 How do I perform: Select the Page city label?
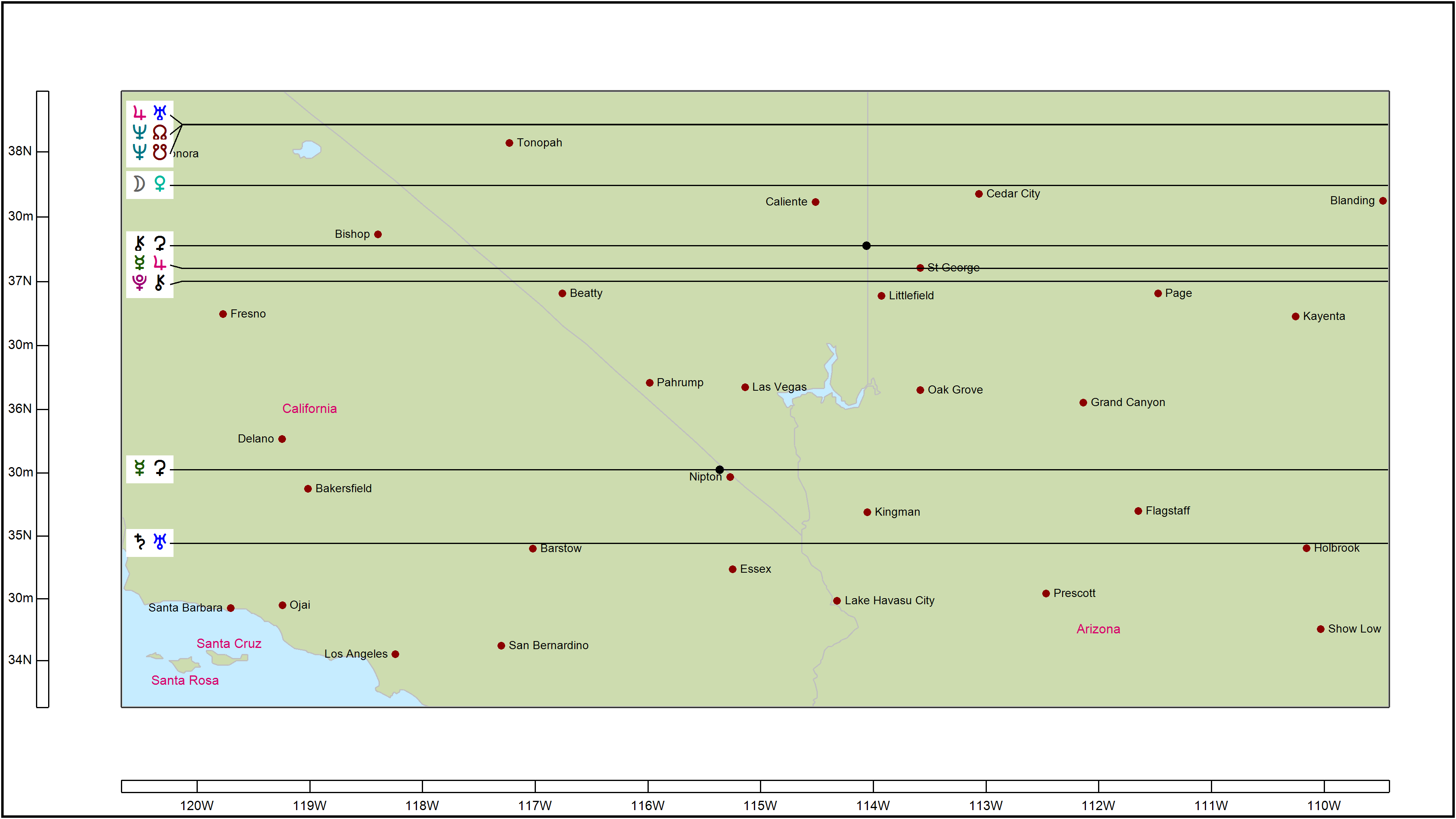[x=1179, y=293]
